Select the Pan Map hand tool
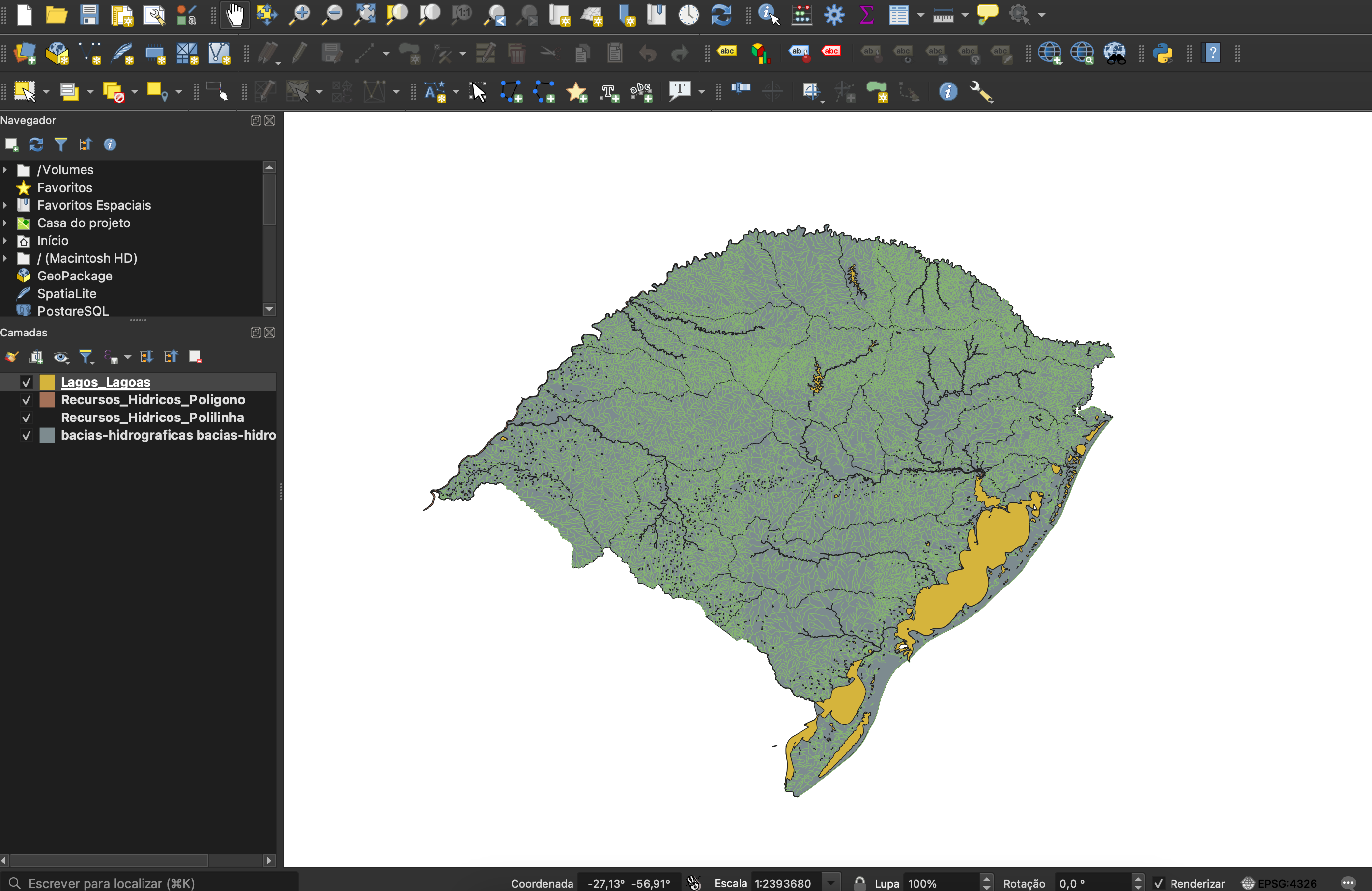This screenshot has height=891, width=1372. (234, 14)
